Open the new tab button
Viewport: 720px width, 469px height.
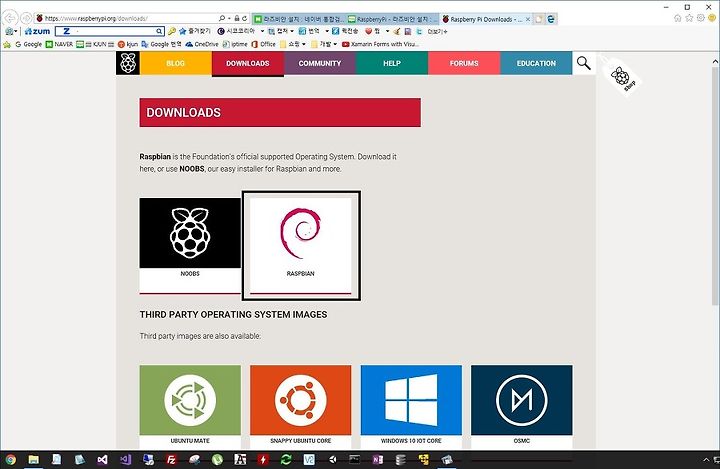[539, 19]
